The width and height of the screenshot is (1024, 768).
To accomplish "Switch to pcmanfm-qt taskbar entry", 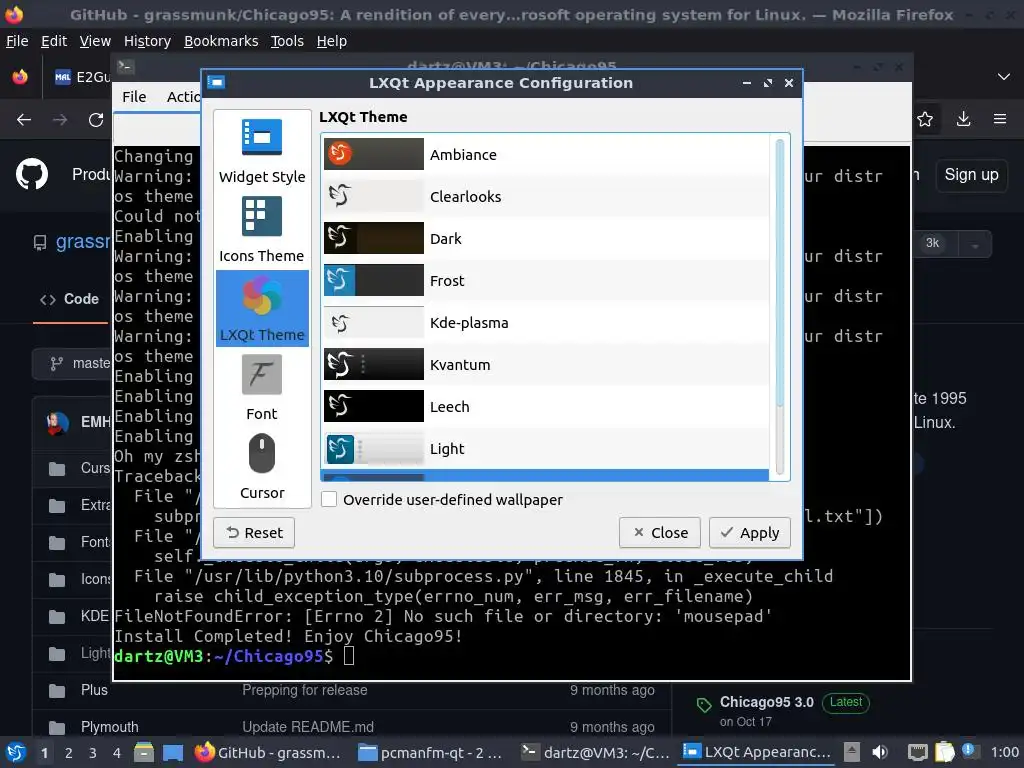I will point(432,753).
